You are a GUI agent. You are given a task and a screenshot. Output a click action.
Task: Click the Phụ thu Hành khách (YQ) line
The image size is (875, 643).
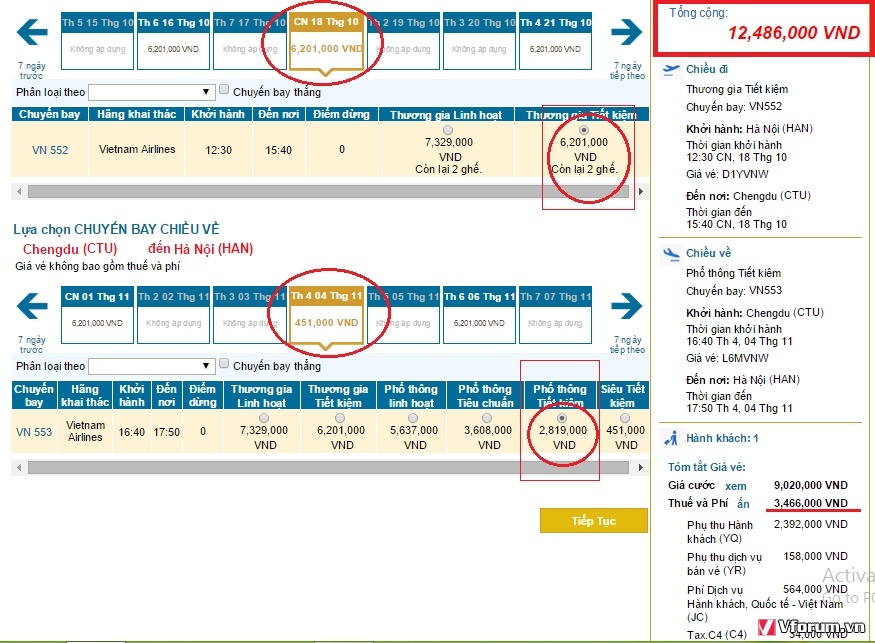coord(767,531)
